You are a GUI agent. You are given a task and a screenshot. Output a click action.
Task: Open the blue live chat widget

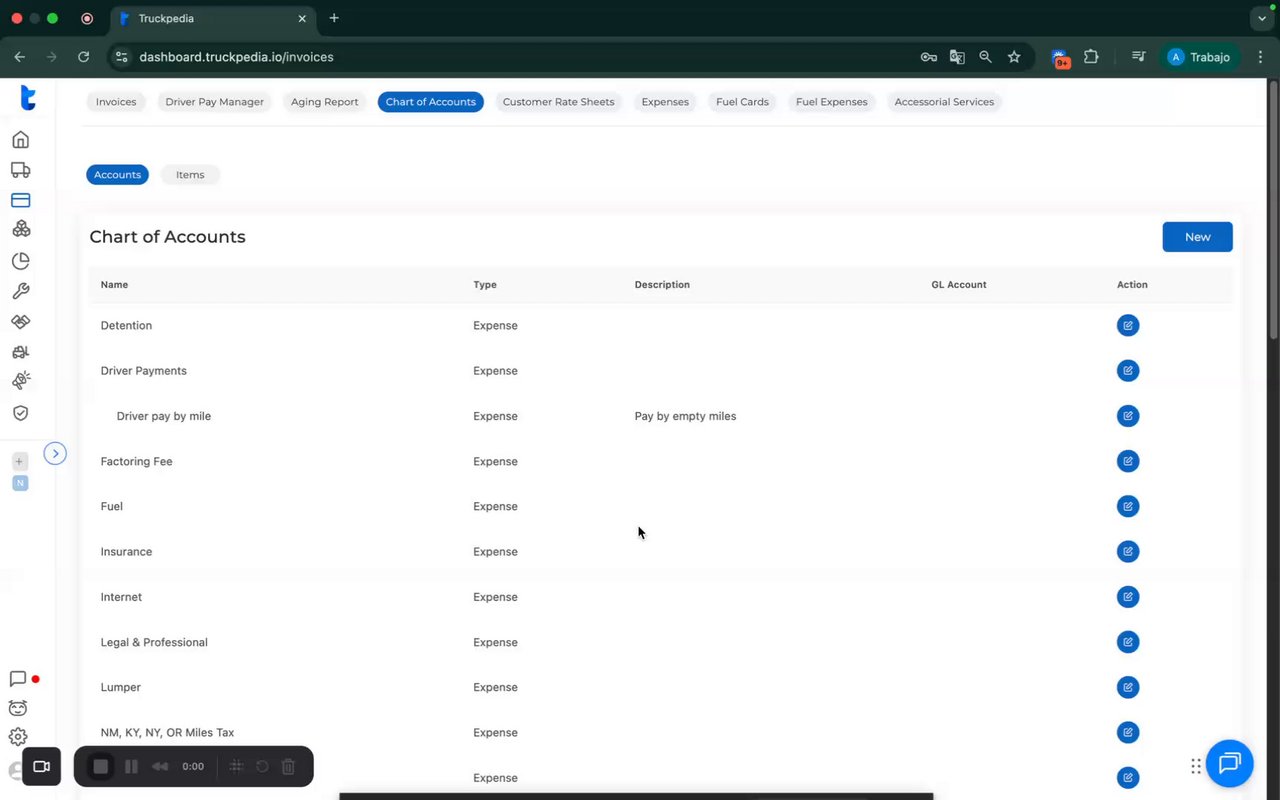tap(1229, 764)
